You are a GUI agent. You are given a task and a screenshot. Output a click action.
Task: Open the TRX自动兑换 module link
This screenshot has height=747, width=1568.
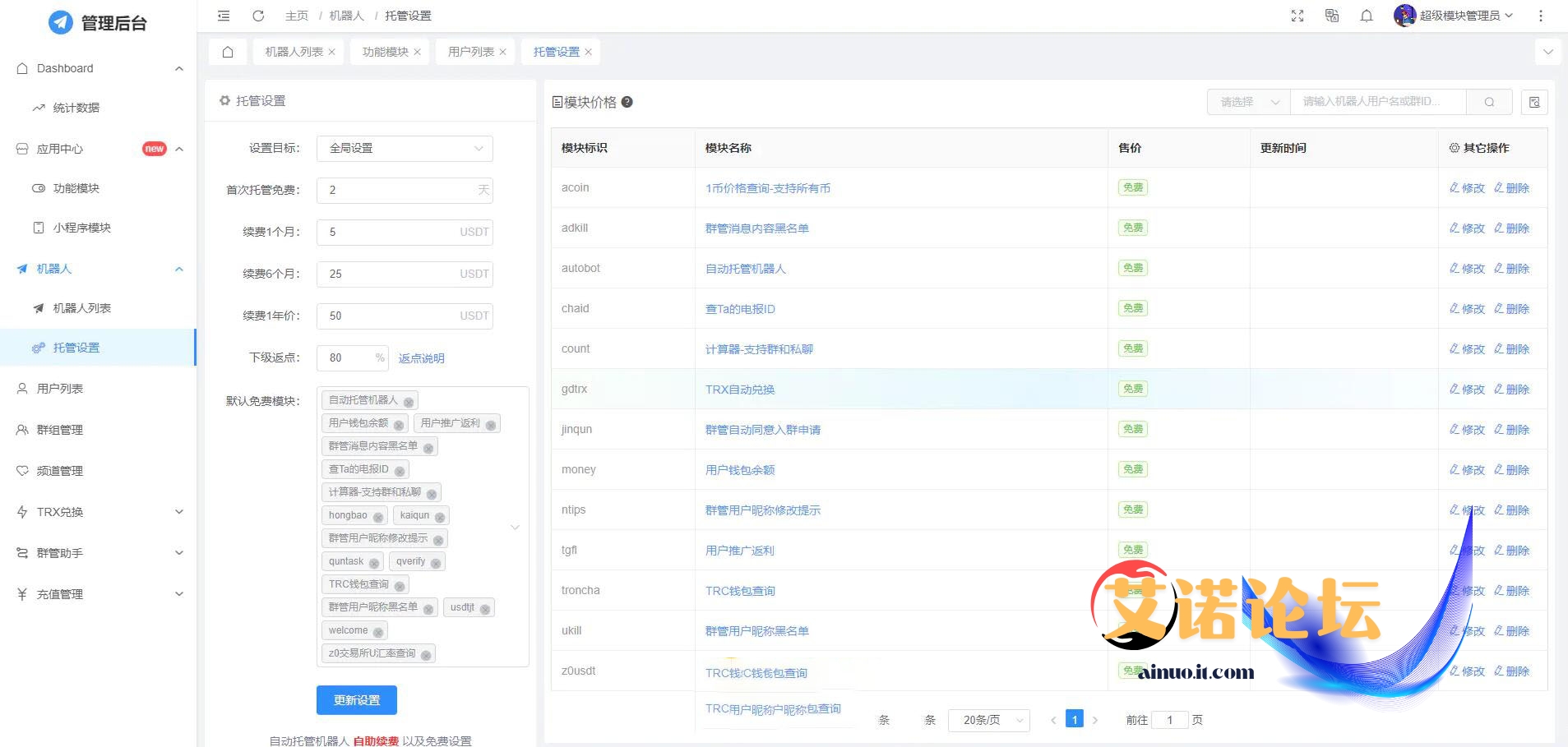pos(740,390)
